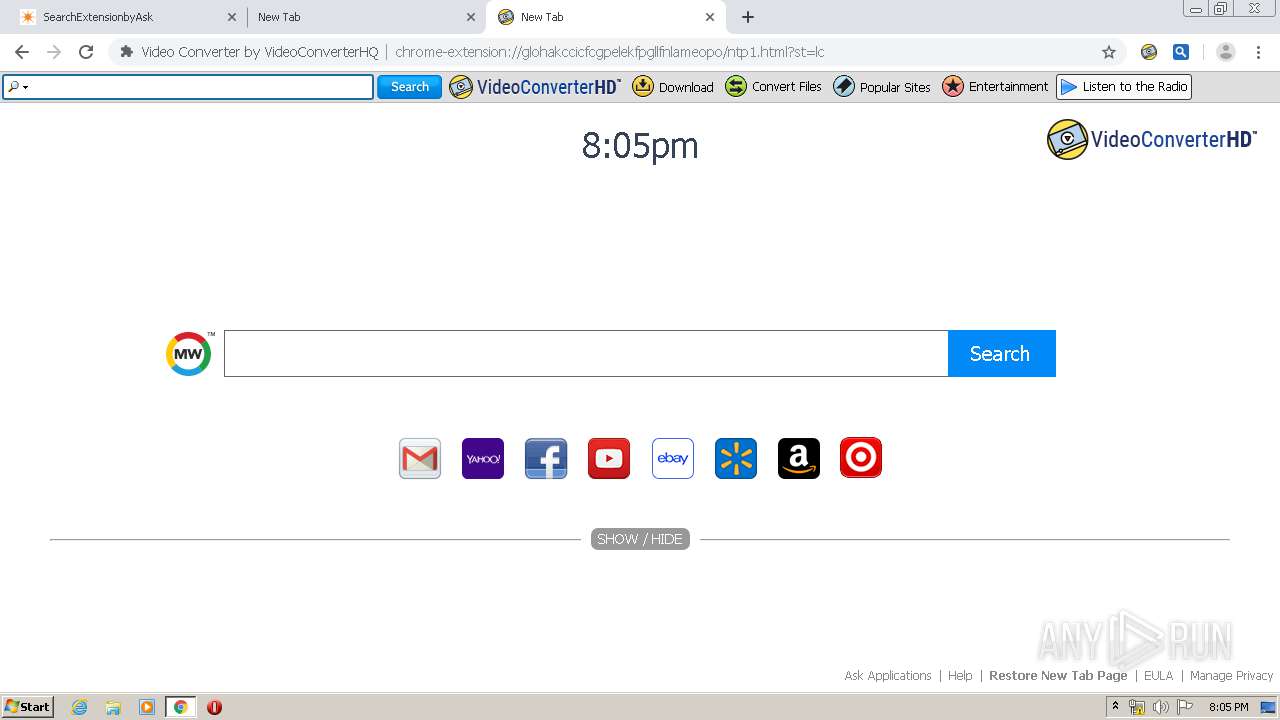Image resolution: width=1280 pixels, height=720 pixels.
Task: Click red Opera taskbar icon
Action: click(x=214, y=707)
